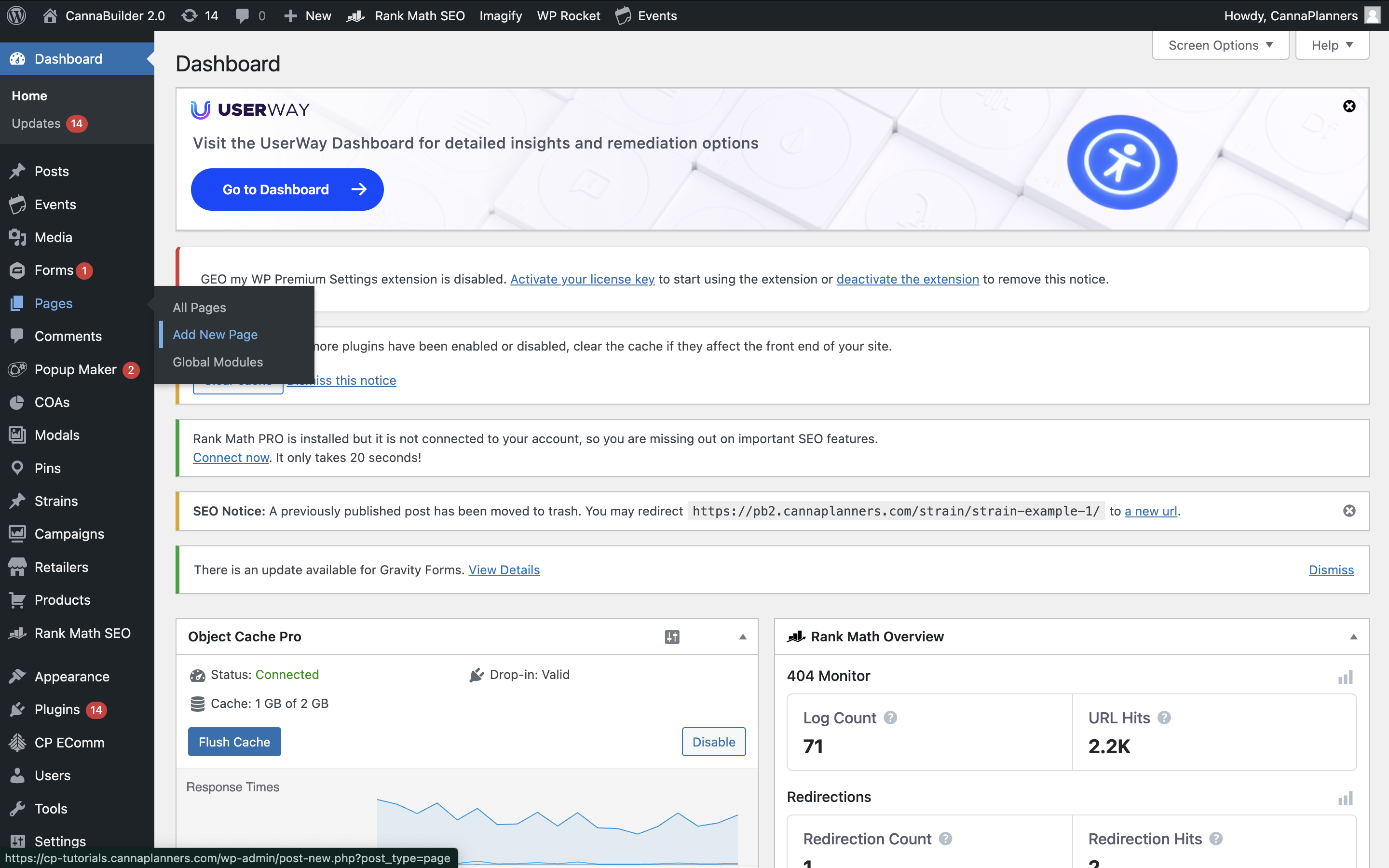Open Global Modules submenu item
The image size is (1389, 868).
tap(218, 362)
